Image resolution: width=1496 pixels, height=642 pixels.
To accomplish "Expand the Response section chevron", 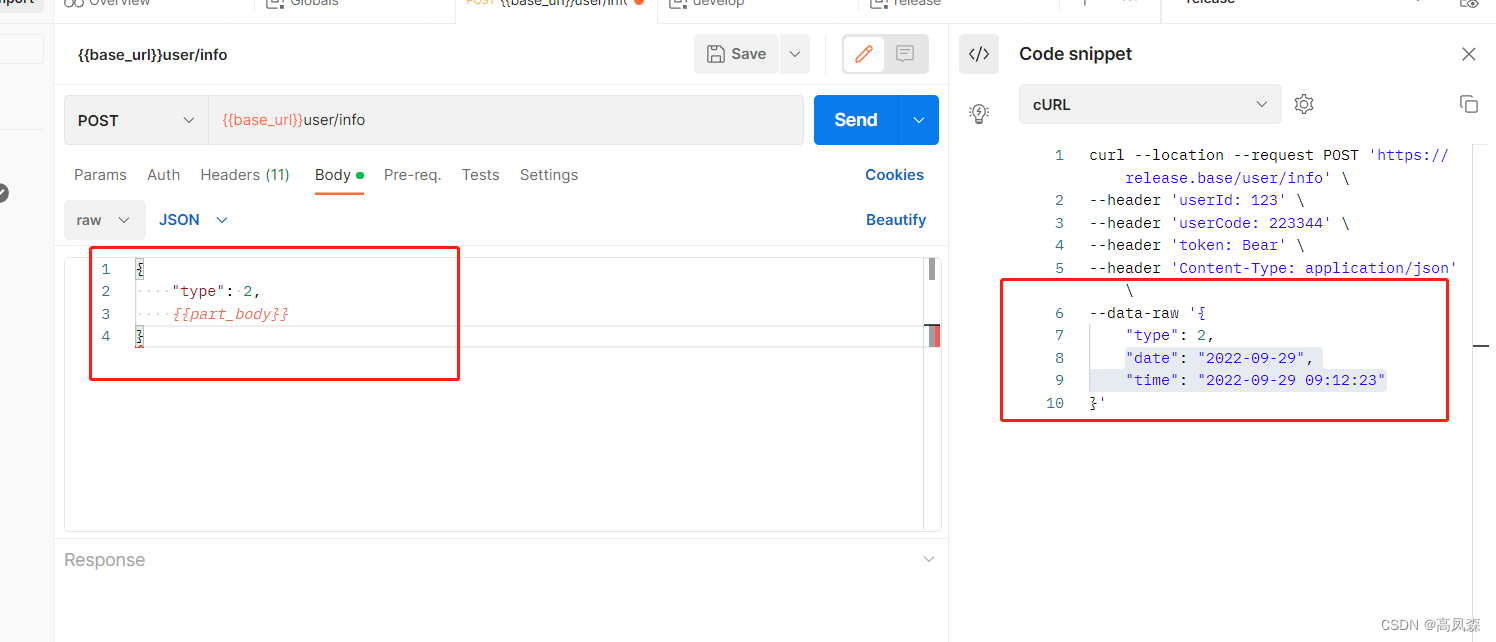I will (x=929, y=559).
